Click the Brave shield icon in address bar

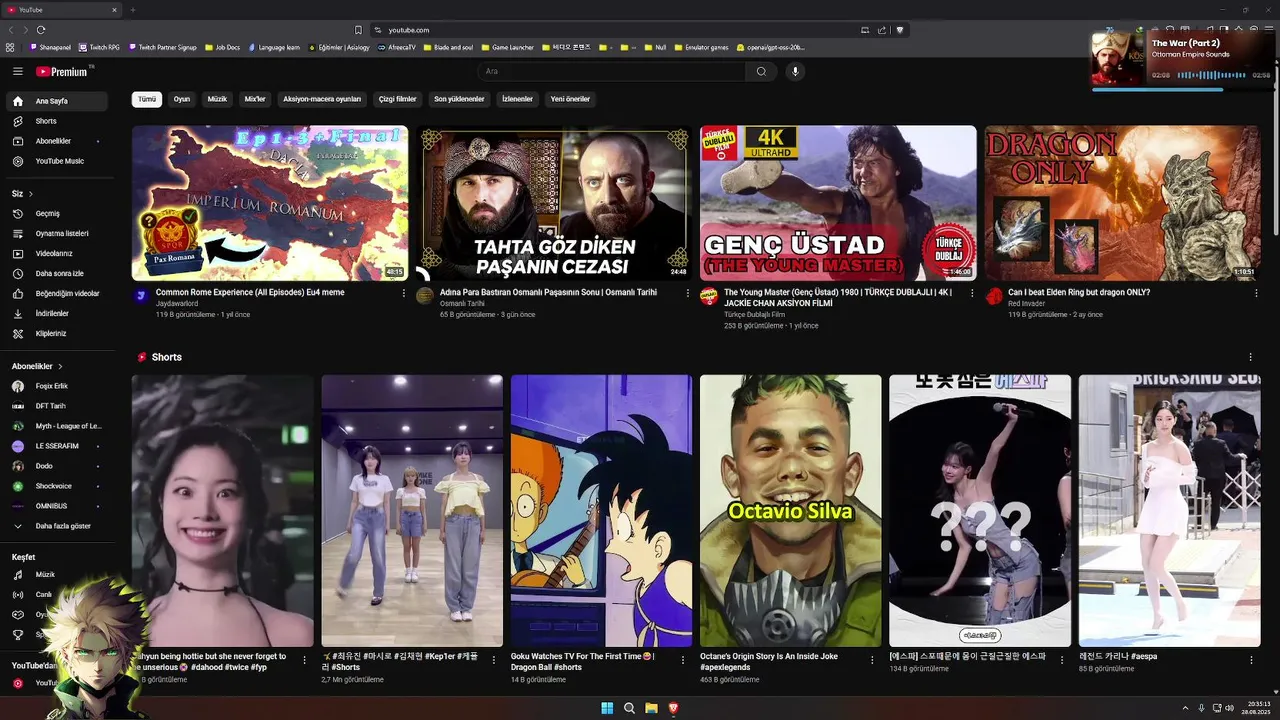click(x=899, y=30)
